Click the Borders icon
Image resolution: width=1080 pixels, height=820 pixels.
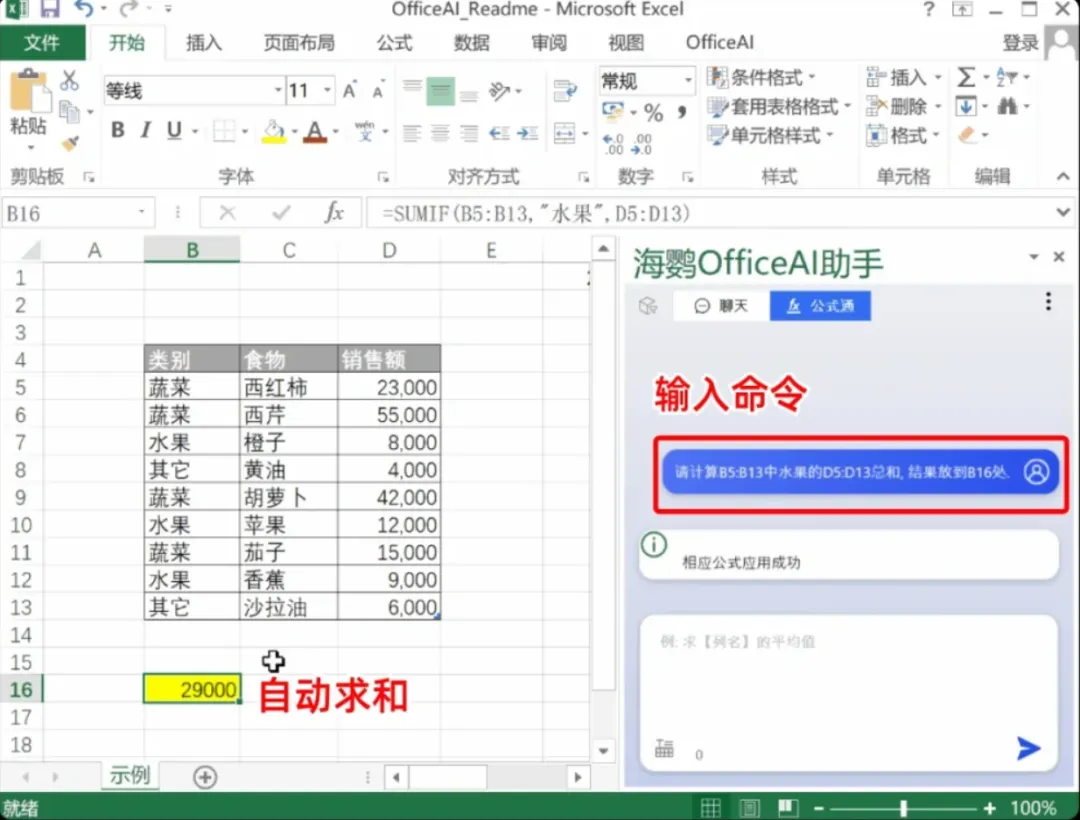(224, 130)
